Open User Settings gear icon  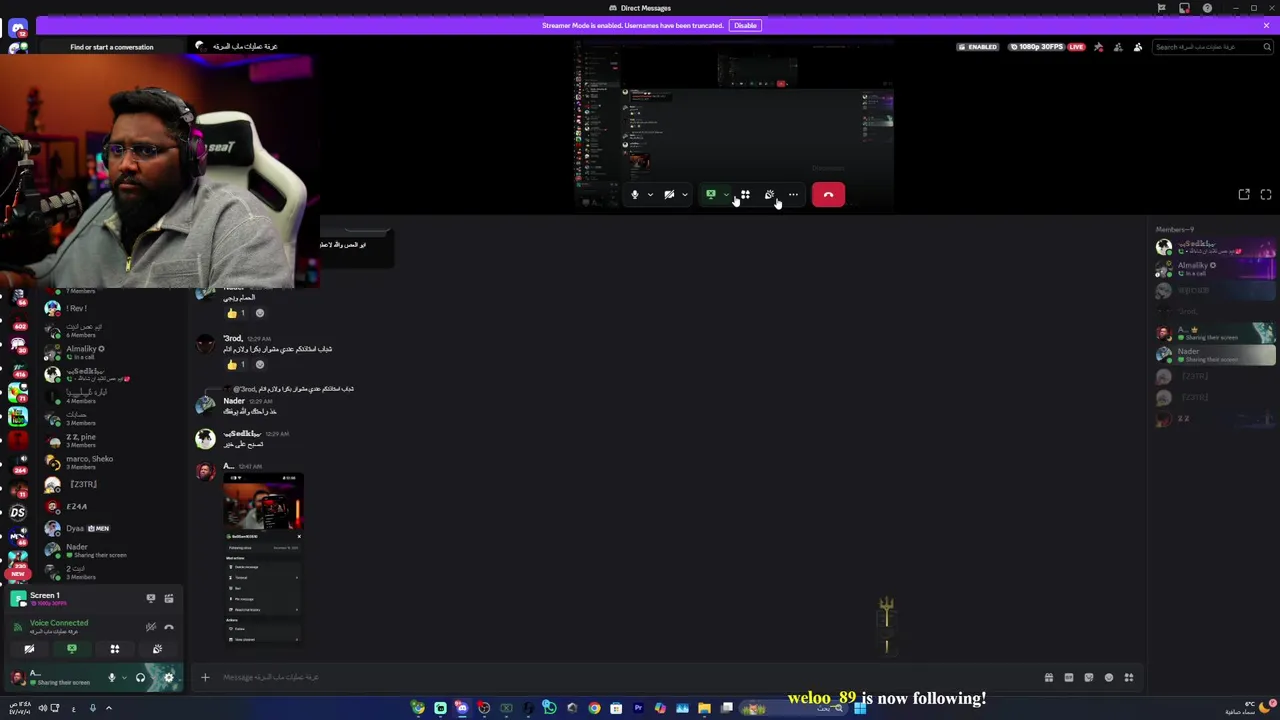coord(168,677)
